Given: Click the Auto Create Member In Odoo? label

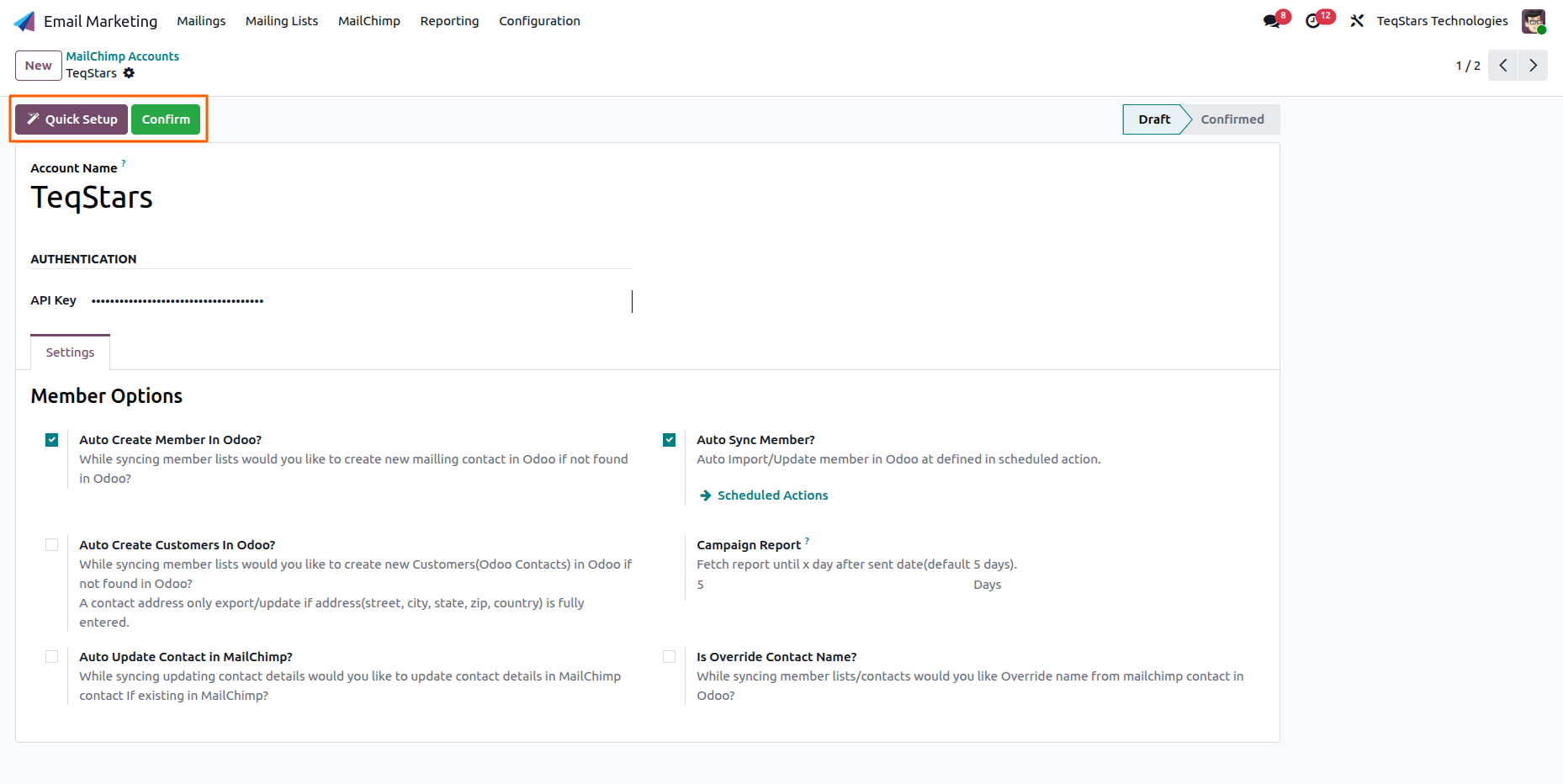Looking at the screenshot, I should 171,440.
